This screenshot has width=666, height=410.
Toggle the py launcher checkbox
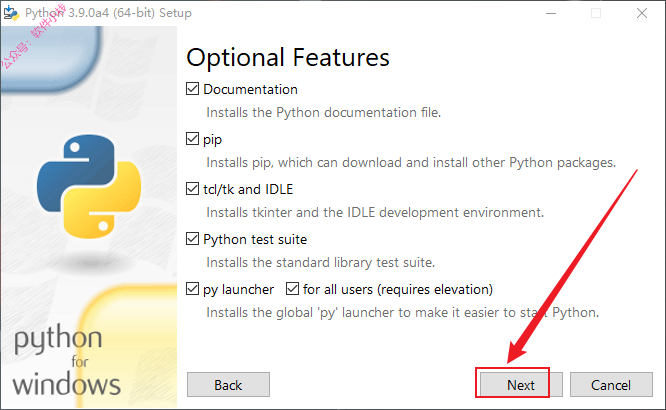(192, 289)
